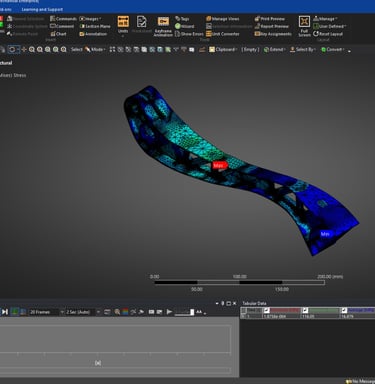375x384 pixels.
Task: Expand the 20 Frames dropdown
Action: pyautogui.click(x=47, y=312)
